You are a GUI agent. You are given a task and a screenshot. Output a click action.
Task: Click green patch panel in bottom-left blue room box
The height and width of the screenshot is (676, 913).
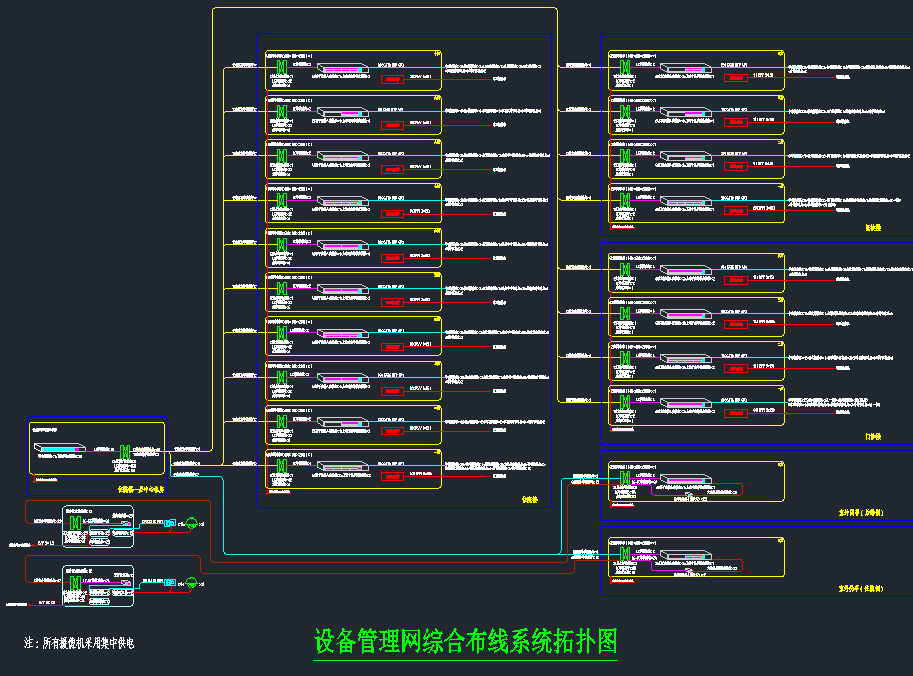(125, 453)
